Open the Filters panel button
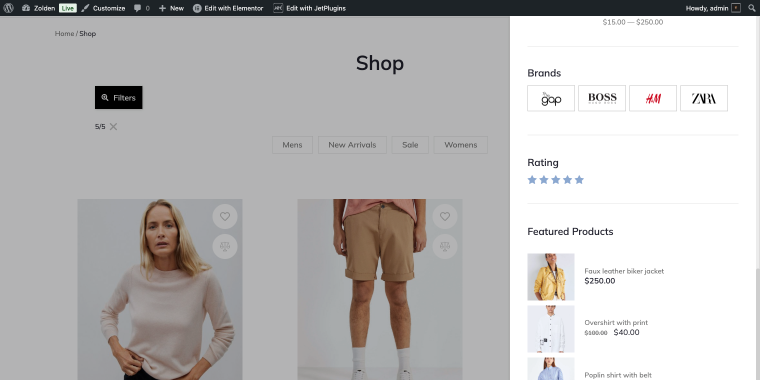This screenshot has width=760, height=380. click(x=119, y=97)
